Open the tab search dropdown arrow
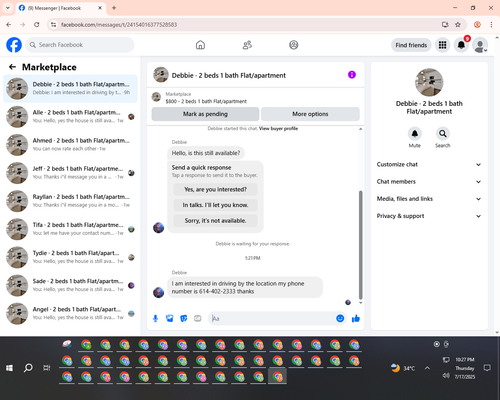Image resolution: width=500 pixels, height=400 pixels. point(8,8)
